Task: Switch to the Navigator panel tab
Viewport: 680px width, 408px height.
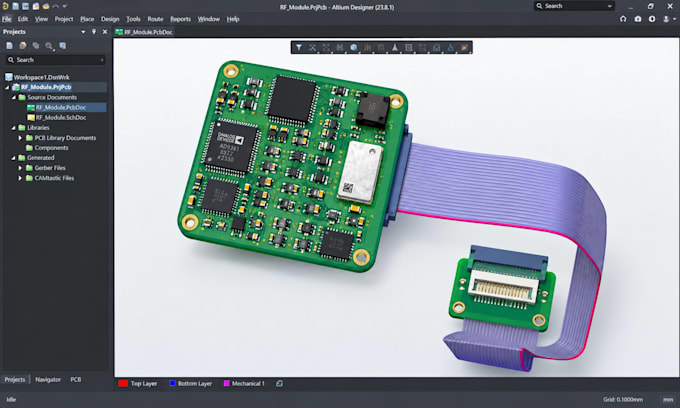Action: click(48, 379)
